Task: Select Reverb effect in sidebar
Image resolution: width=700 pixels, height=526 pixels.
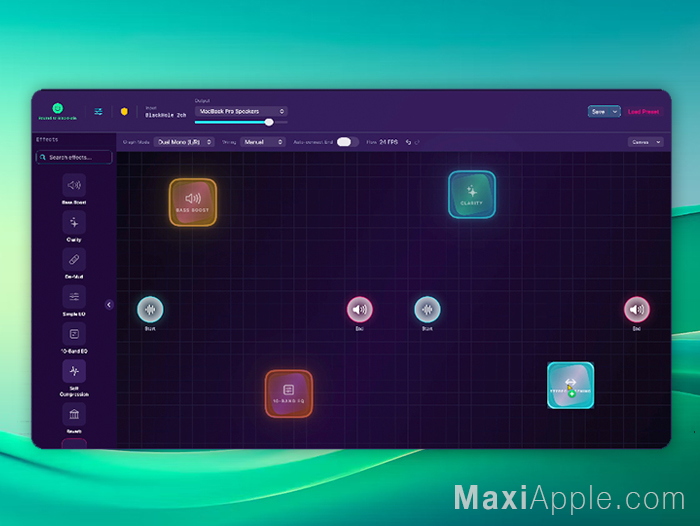Action: coord(74,418)
